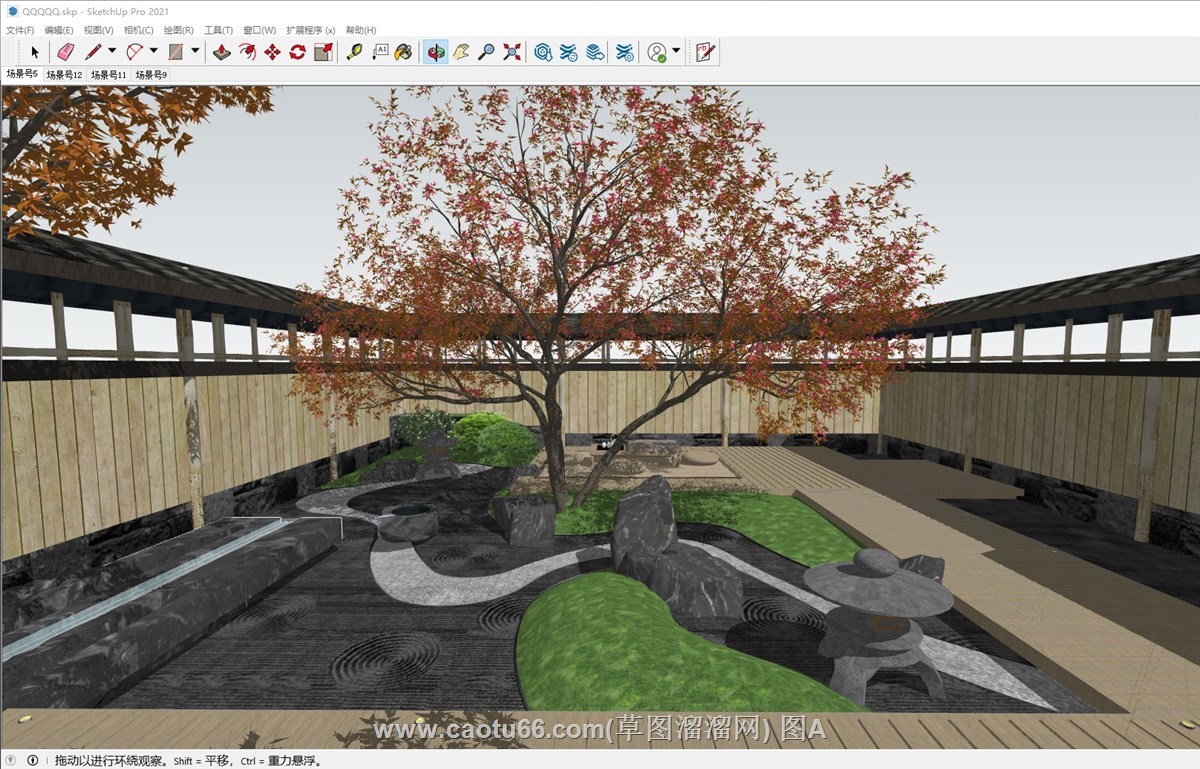Choose the Move tool
Screen dimensions: 1200x769
(272, 52)
